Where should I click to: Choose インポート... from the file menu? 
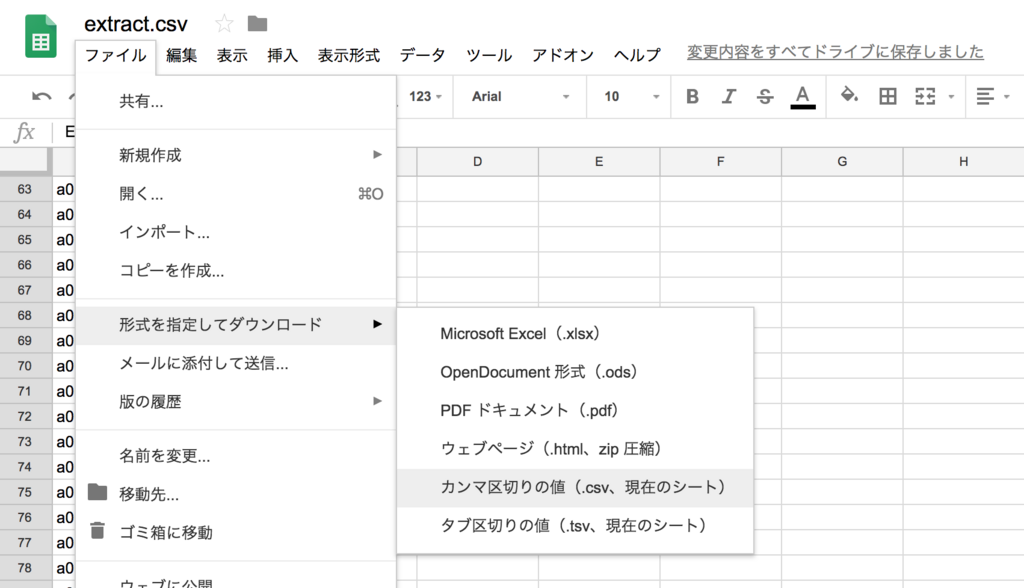[236, 232]
